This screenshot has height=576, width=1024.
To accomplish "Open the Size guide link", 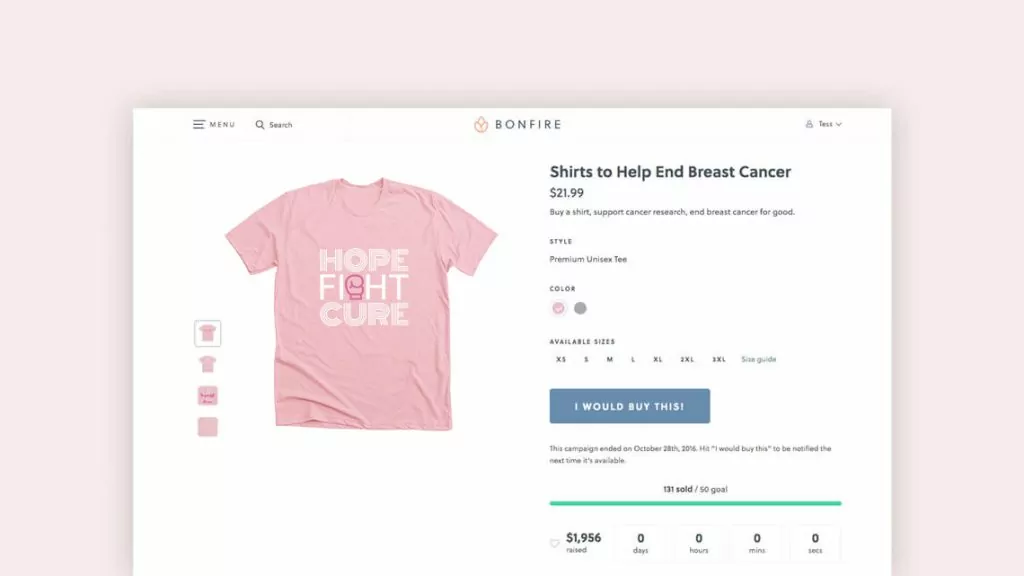I will [x=758, y=359].
